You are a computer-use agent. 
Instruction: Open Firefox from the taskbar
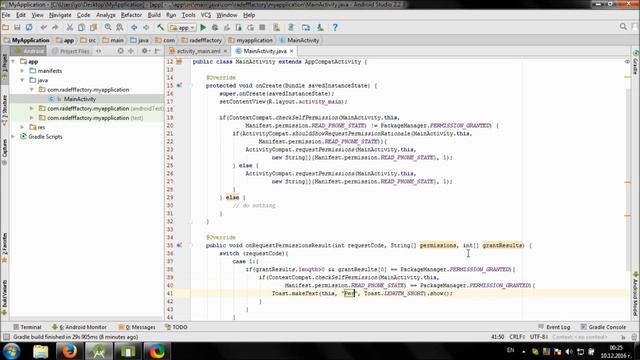(x=69, y=351)
